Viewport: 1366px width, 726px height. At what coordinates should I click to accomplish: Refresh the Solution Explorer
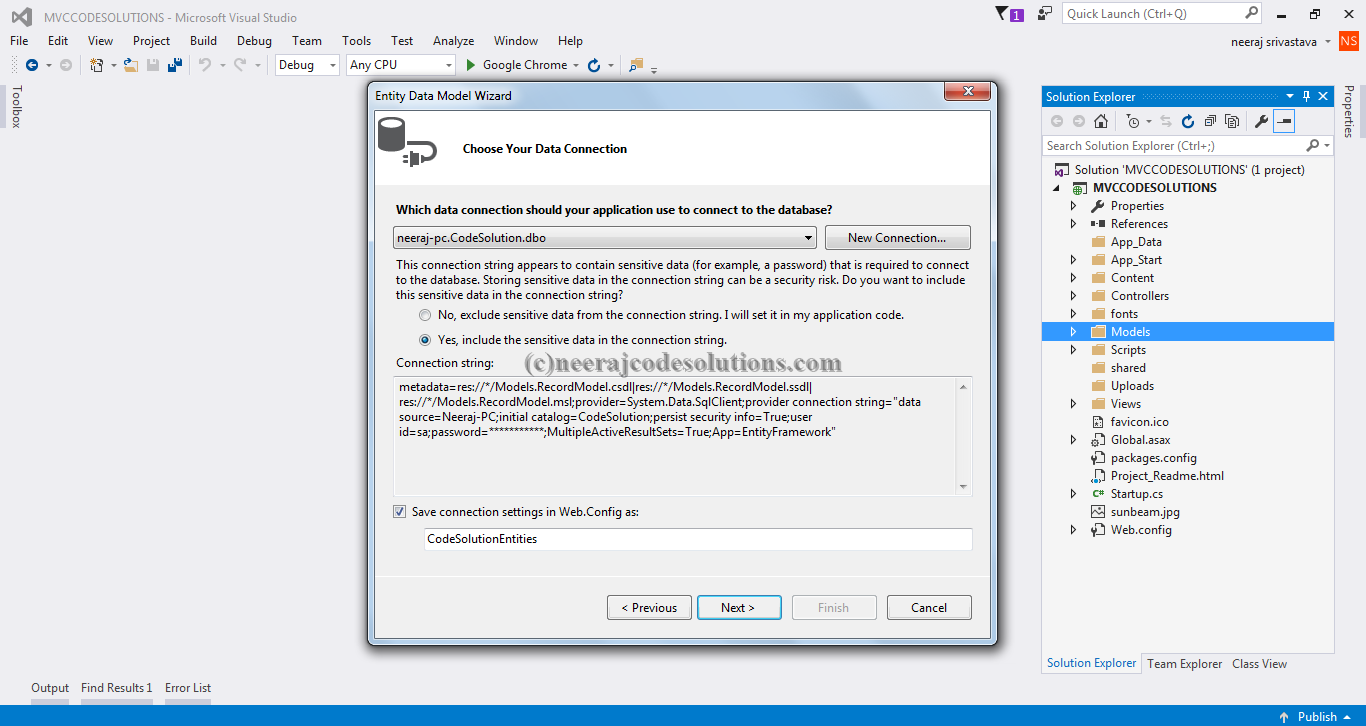click(x=1188, y=121)
